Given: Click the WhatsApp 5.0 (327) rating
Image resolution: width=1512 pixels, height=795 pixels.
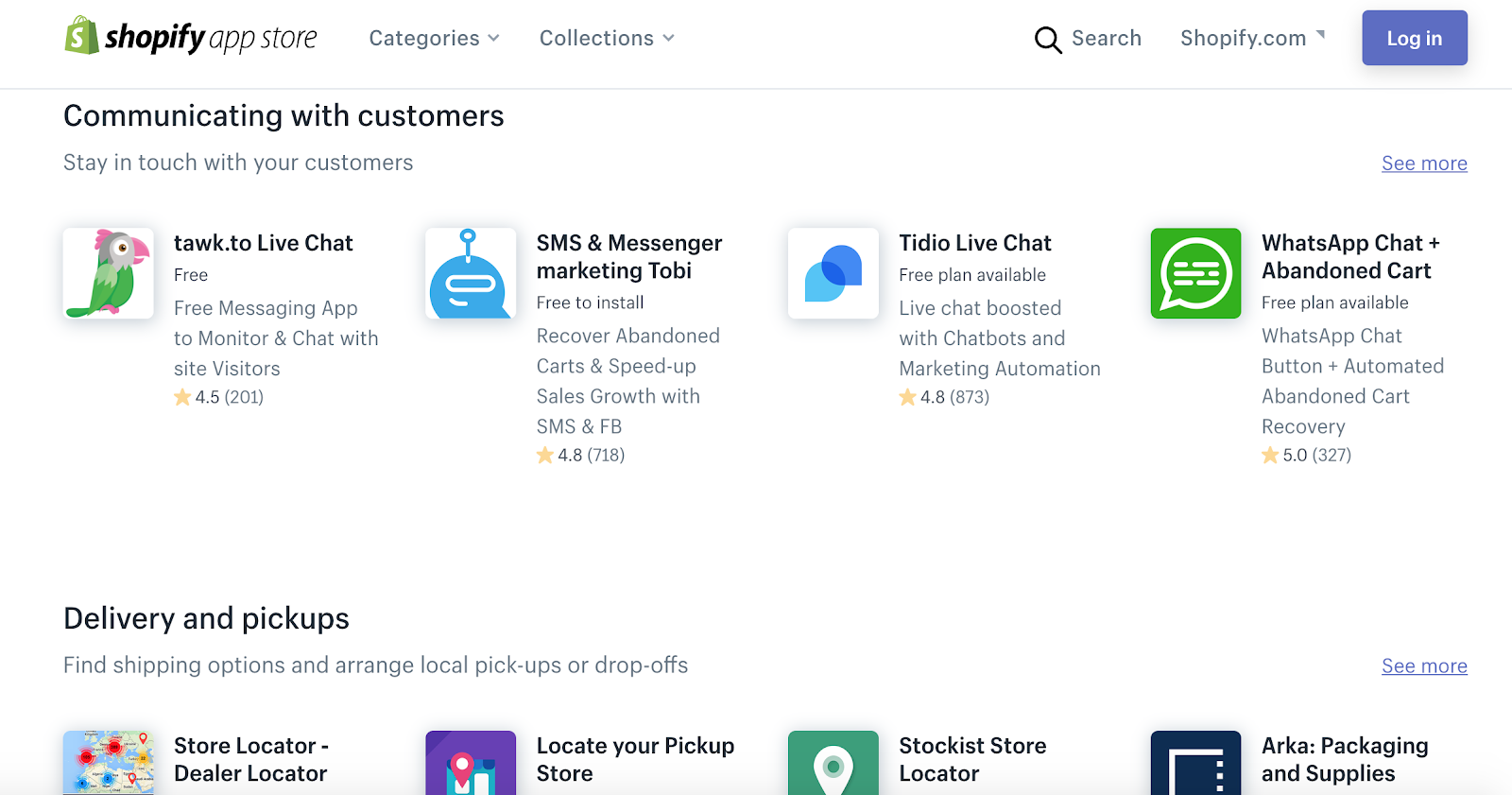Looking at the screenshot, I should 1307,455.
